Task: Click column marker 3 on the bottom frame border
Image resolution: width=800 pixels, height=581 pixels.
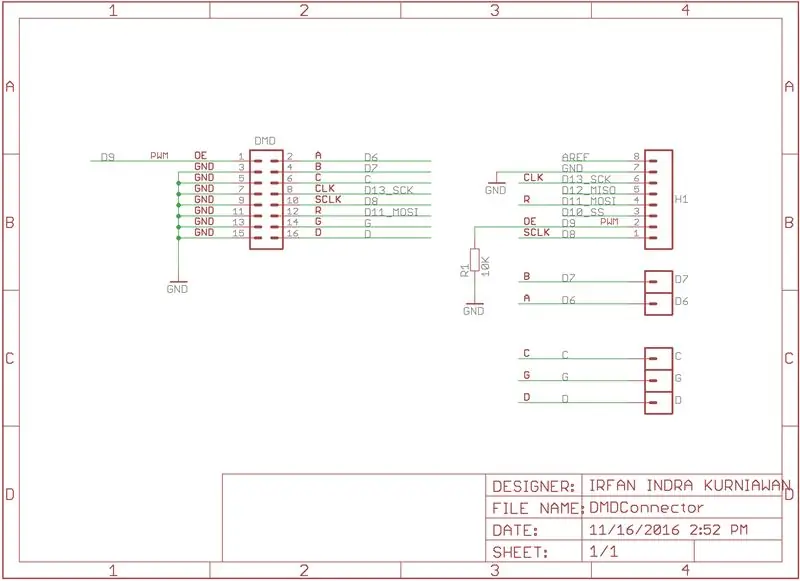Action: pos(495,570)
